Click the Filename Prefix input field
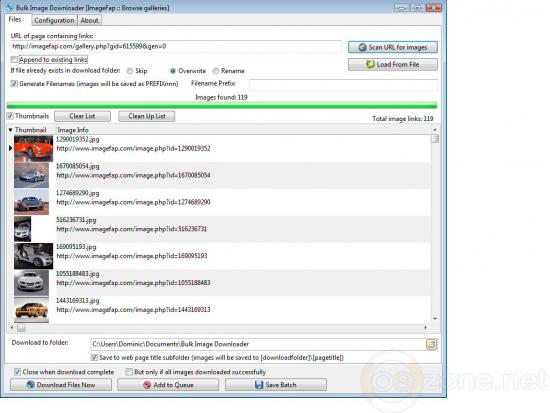550x413 pixels. (343, 84)
